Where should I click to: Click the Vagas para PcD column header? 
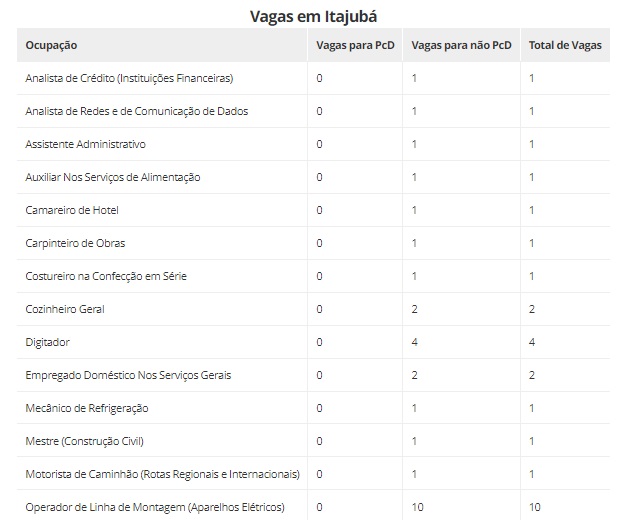355,45
